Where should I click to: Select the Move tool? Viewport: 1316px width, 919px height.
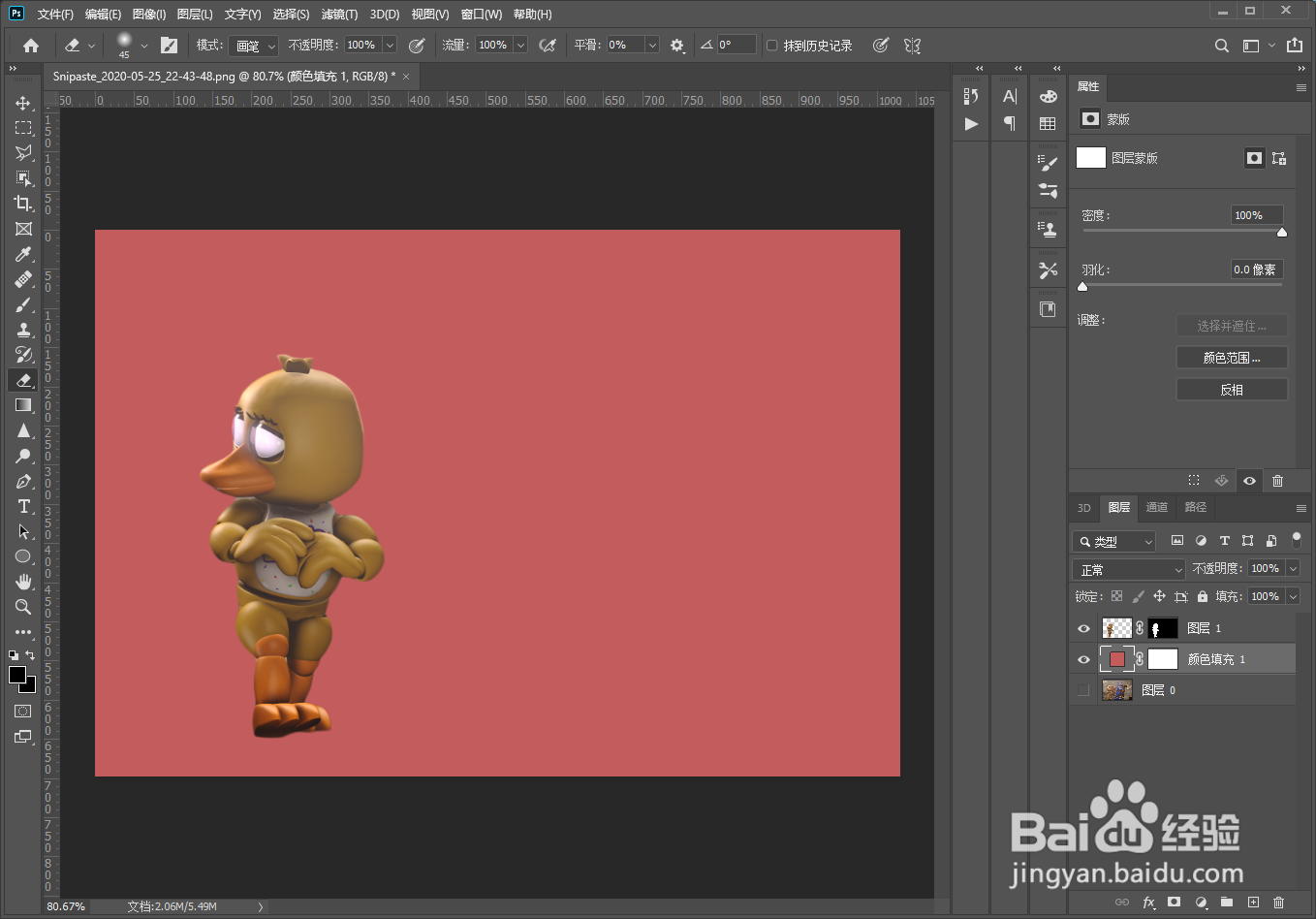pos(23,103)
